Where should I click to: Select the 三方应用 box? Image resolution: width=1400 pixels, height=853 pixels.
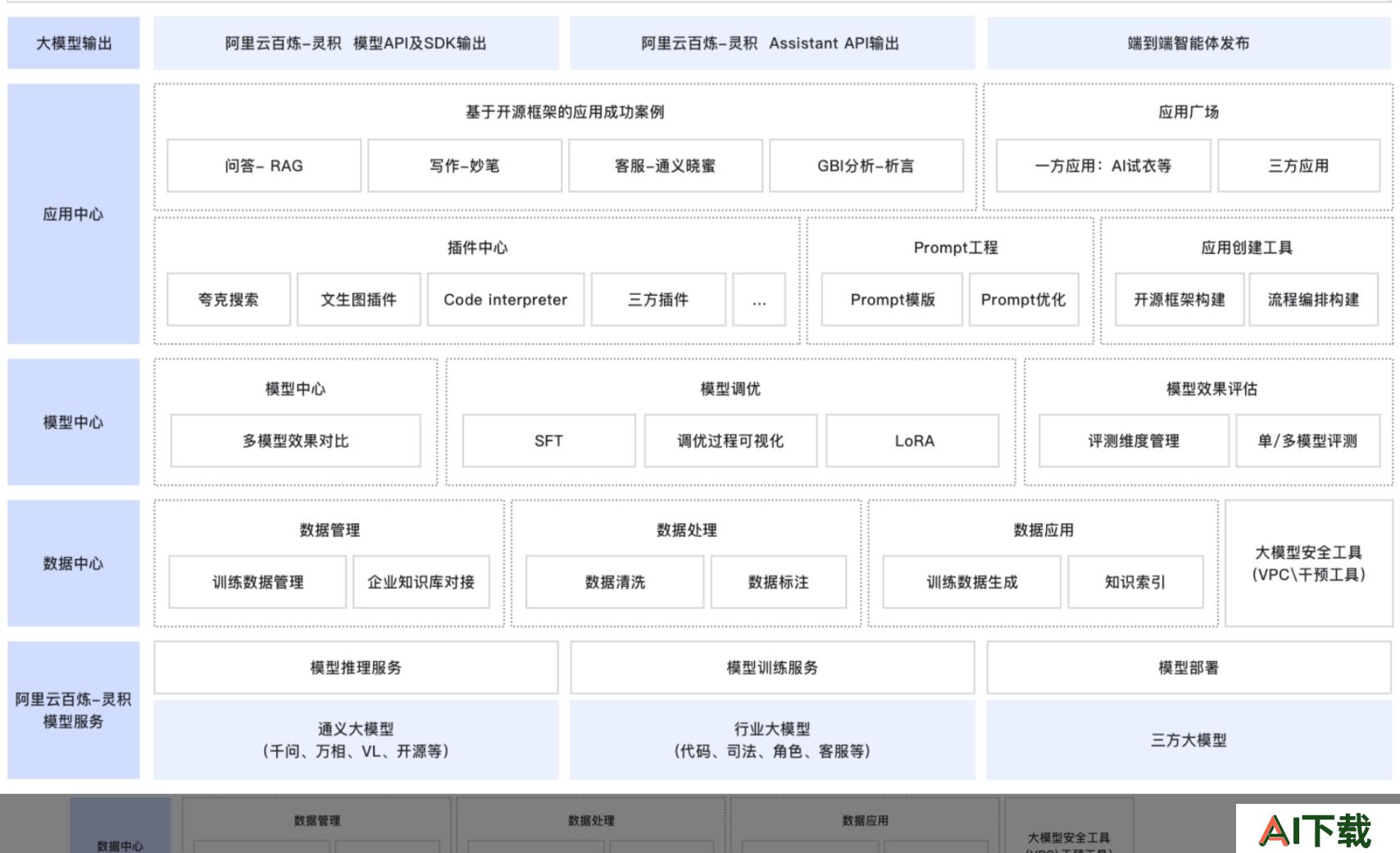(x=1299, y=166)
